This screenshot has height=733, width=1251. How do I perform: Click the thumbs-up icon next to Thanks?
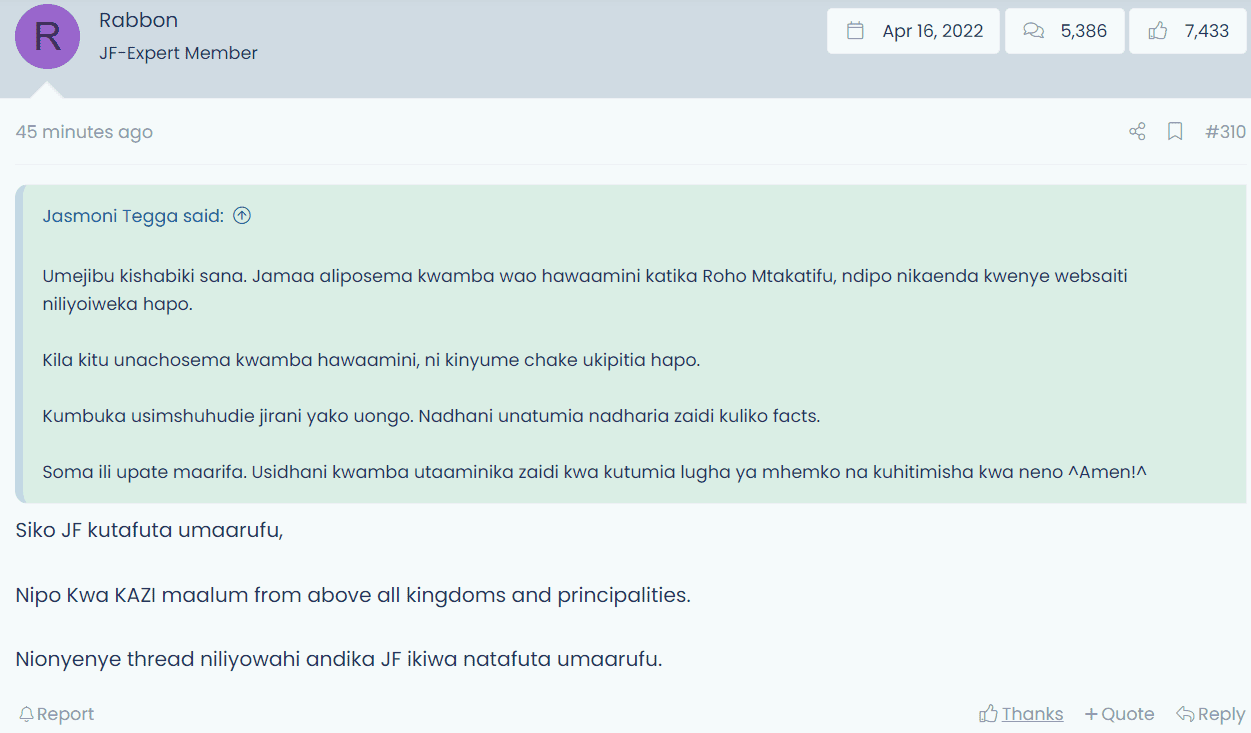click(988, 713)
